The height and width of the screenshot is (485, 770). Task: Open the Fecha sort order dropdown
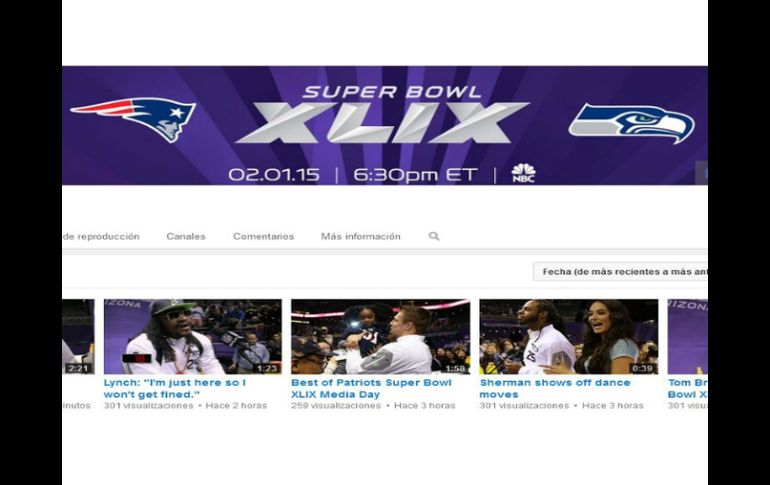(621, 271)
